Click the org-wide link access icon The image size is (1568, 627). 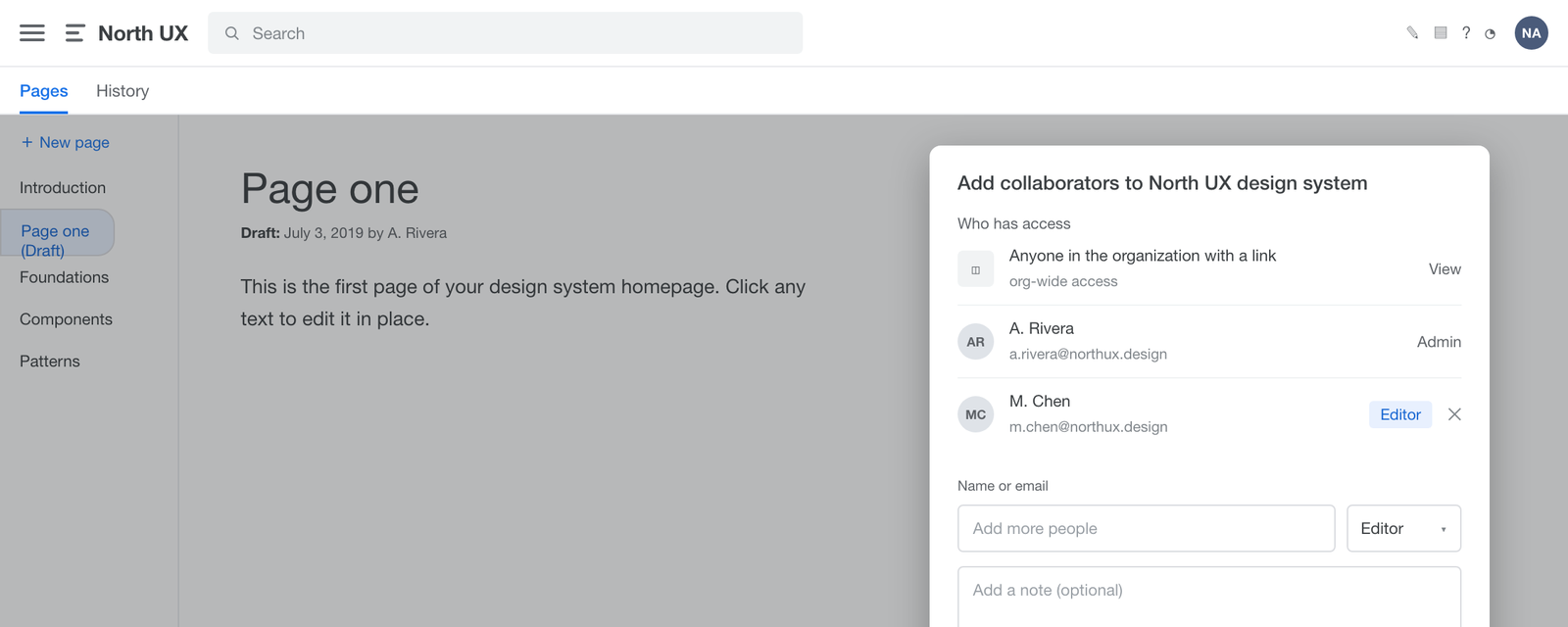(x=976, y=269)
